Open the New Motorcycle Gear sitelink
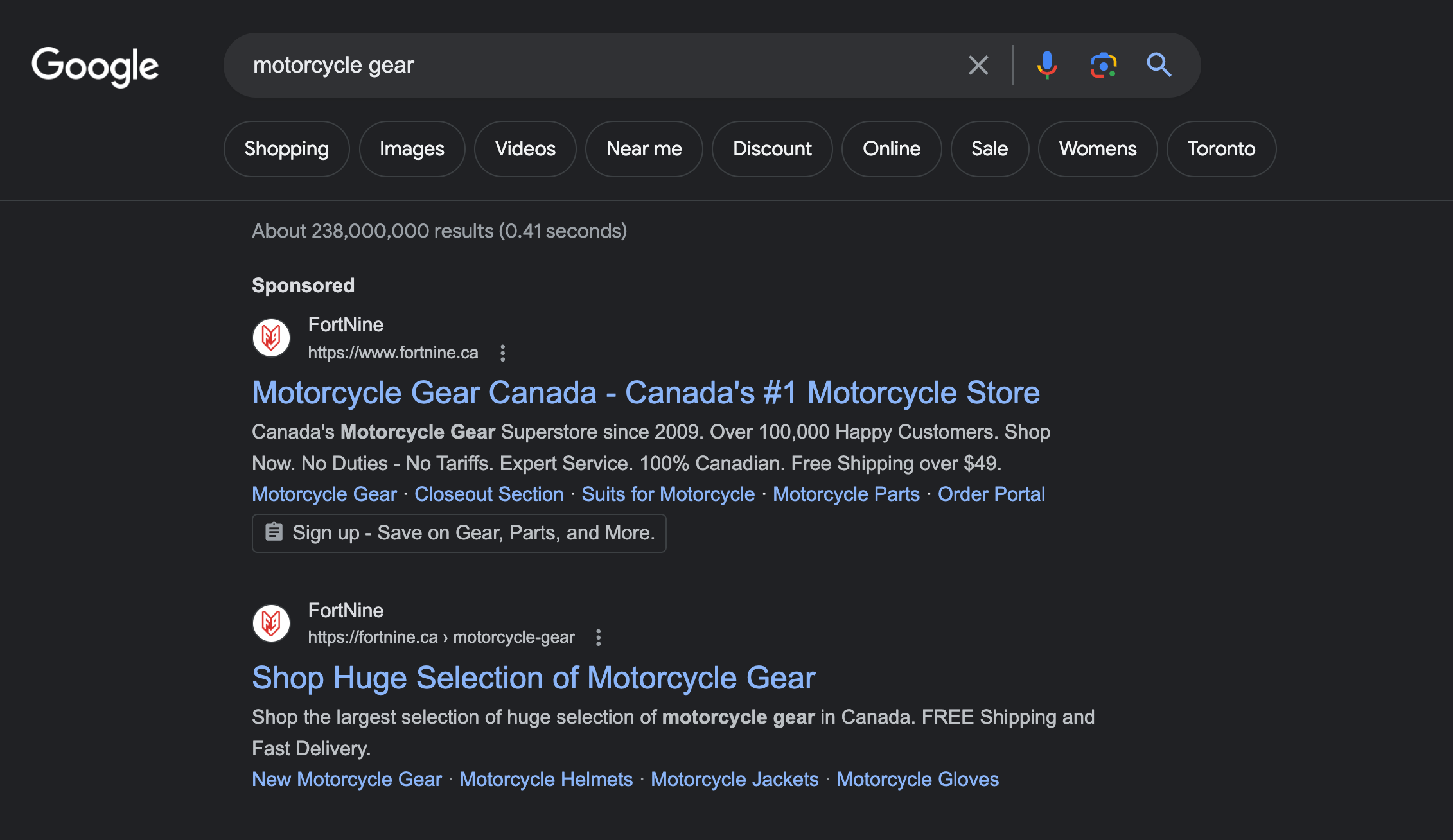Image resolution: width=1453 pixels, height=840 pixels. 347,779
